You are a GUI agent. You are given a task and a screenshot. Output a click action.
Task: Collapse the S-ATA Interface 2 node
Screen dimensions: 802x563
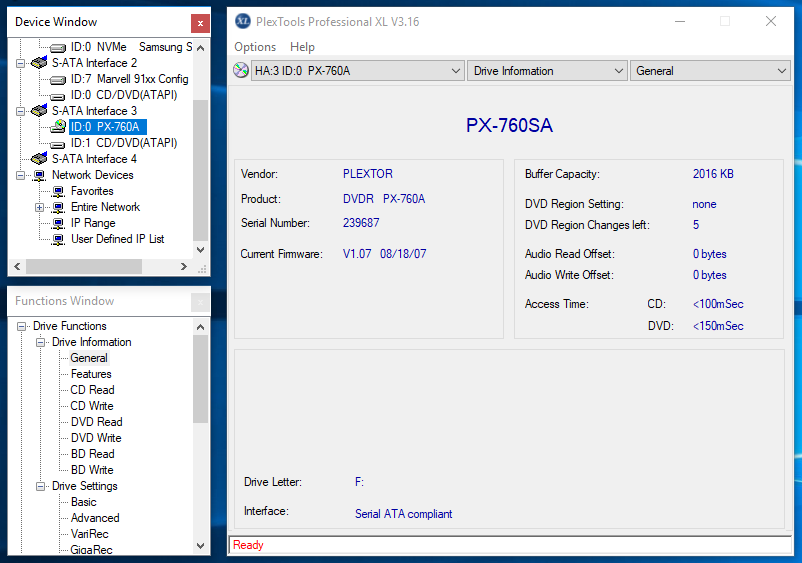pyautogui.click(x=20, y=63)
